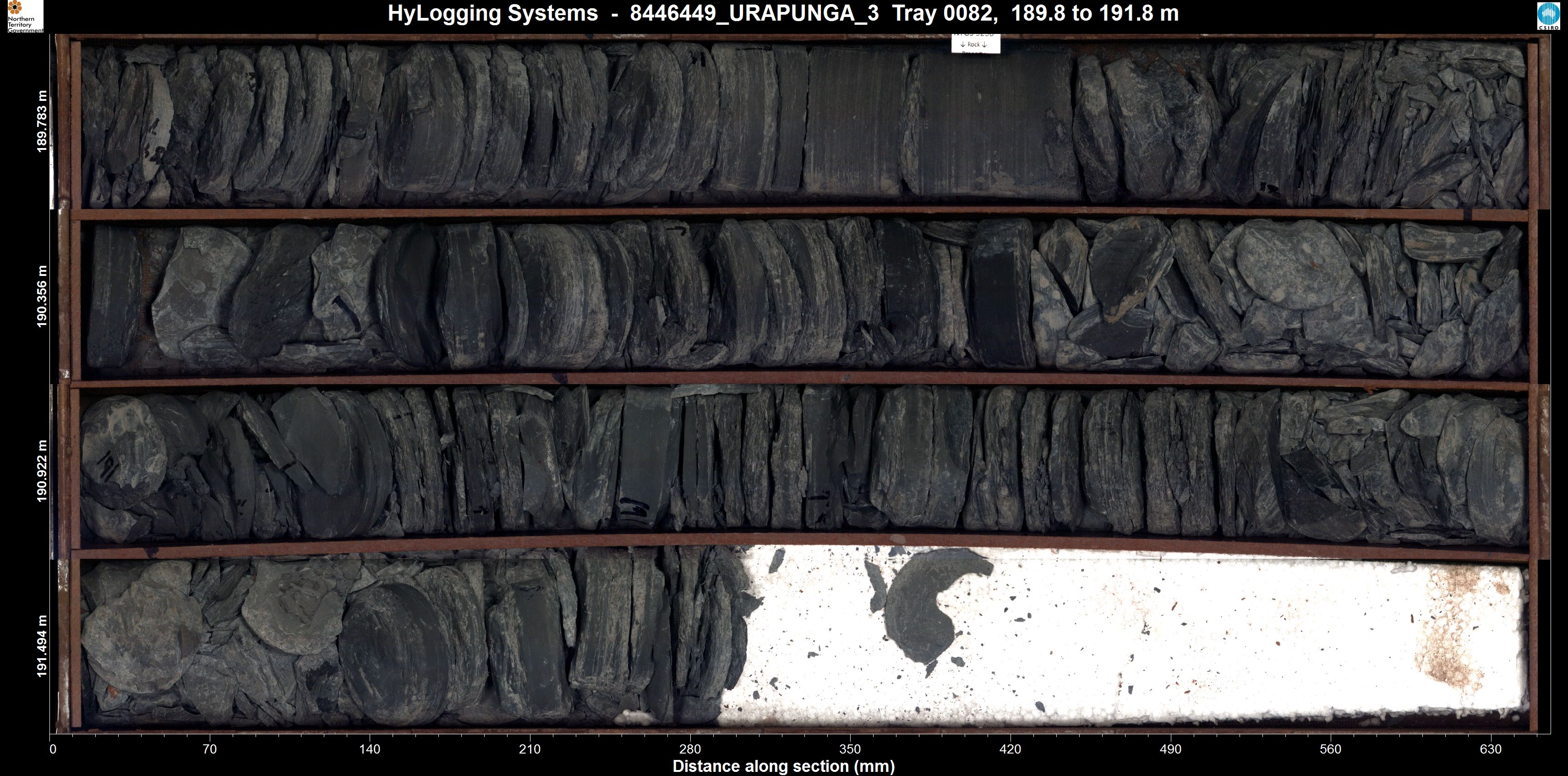
Task: Click the HyLogging Systems title text
Action: pyautogui.click(x=492, y=13)
